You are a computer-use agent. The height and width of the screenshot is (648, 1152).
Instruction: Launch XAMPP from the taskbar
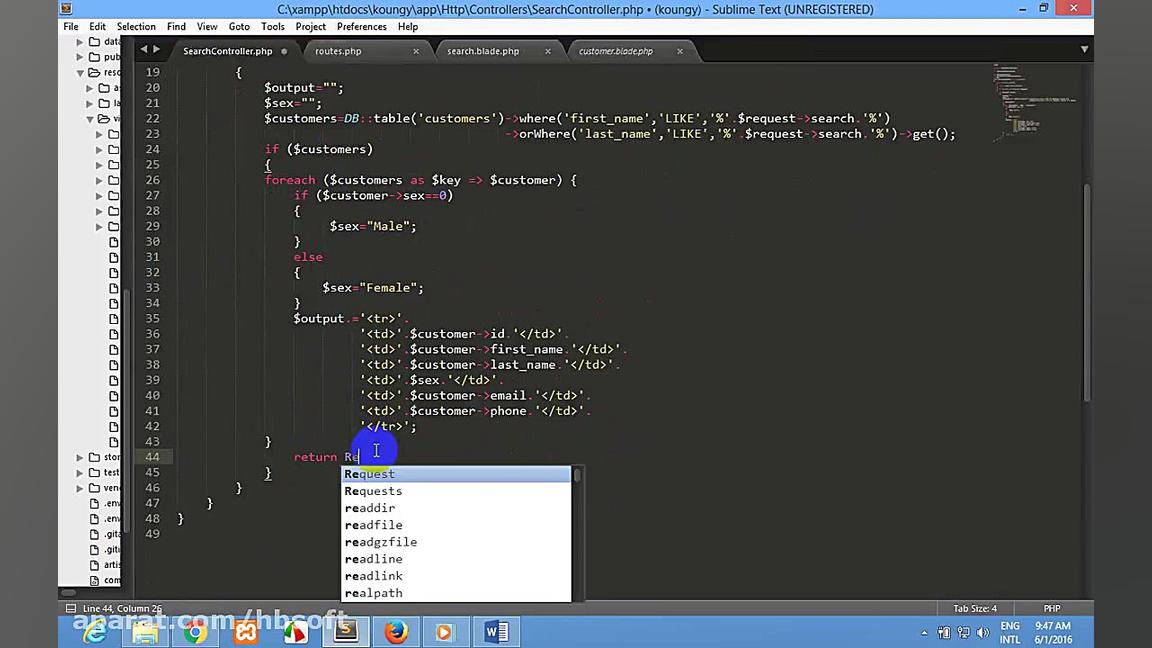coord(245,631)
